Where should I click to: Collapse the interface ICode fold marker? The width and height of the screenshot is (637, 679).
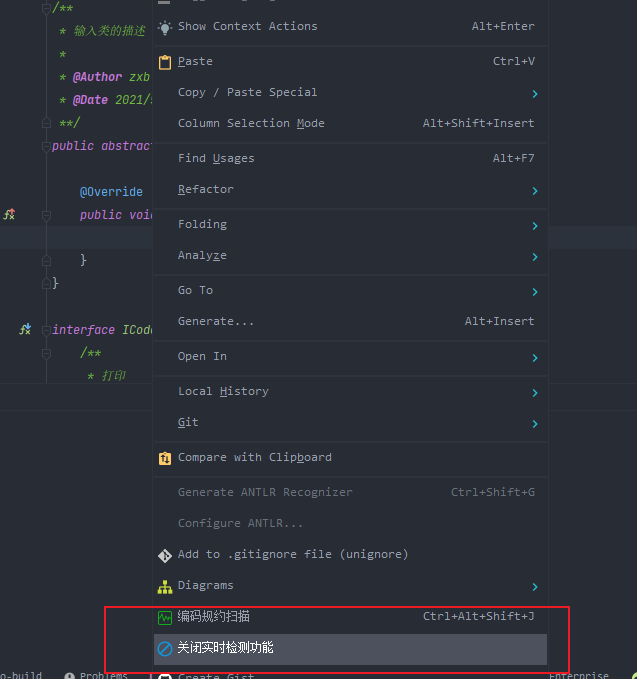click(x=46, y=330)
